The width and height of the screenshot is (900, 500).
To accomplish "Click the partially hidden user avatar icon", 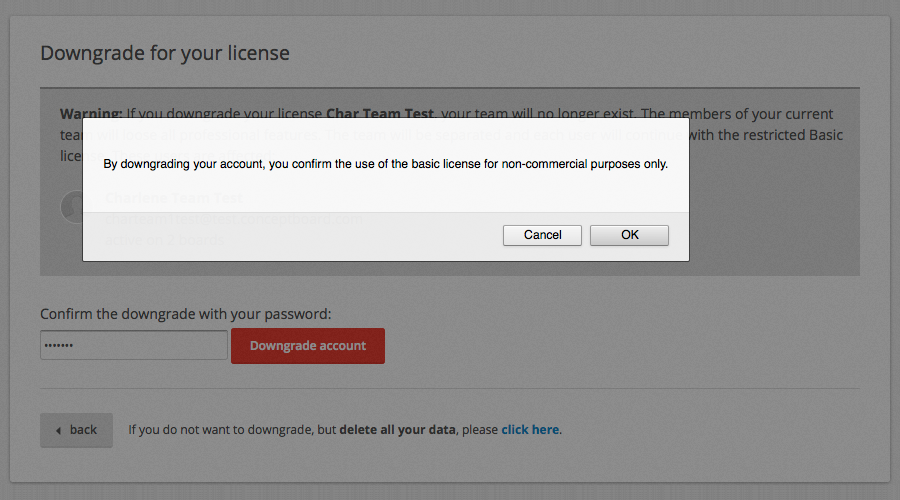I will (x=72, y=207).
